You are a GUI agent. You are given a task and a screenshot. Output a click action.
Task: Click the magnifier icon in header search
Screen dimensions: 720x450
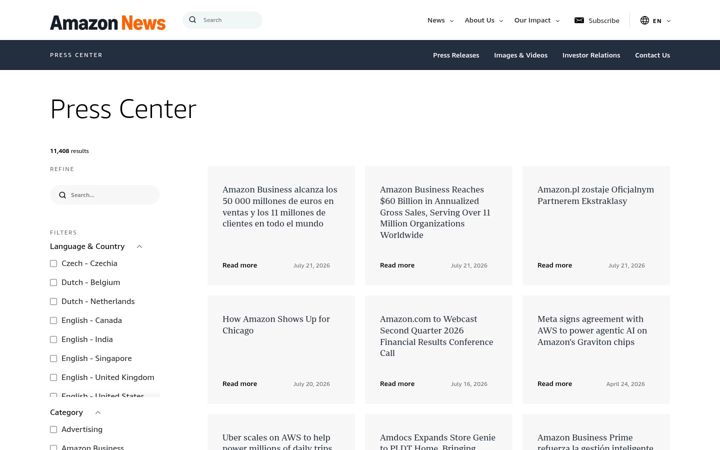[192, 20]
